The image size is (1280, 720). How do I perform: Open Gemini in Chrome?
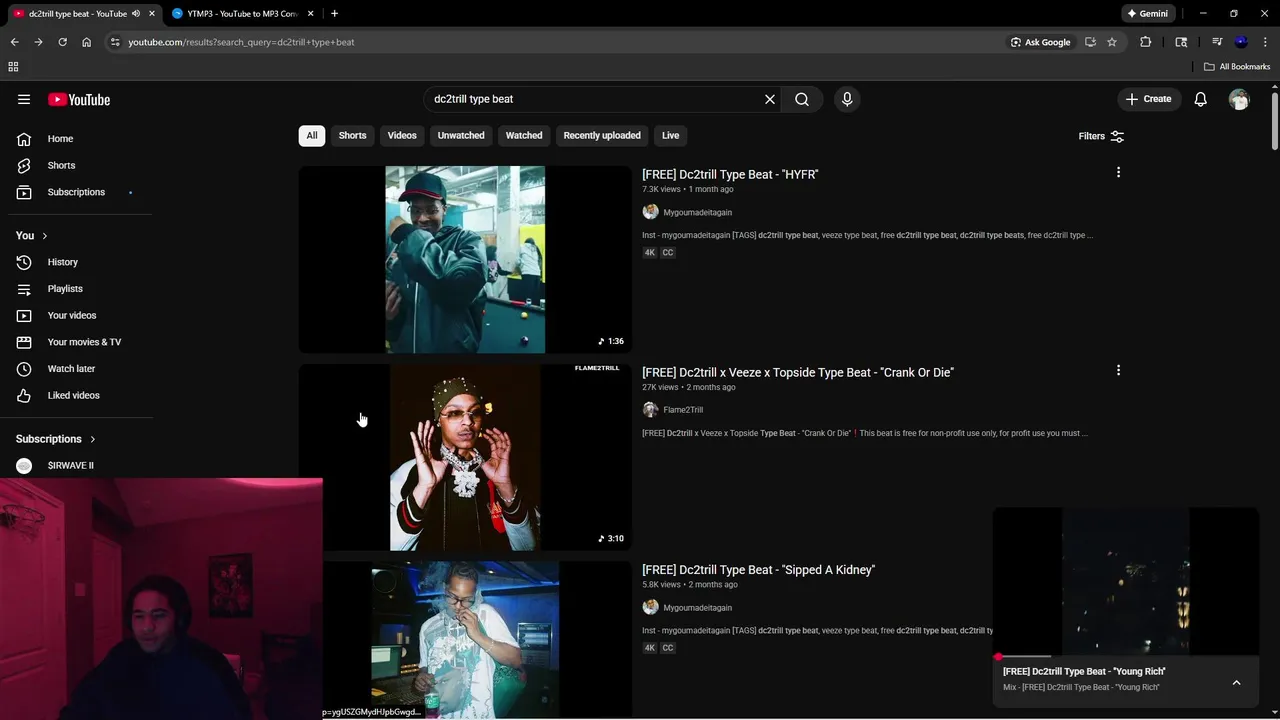[x=1147, y=14]
